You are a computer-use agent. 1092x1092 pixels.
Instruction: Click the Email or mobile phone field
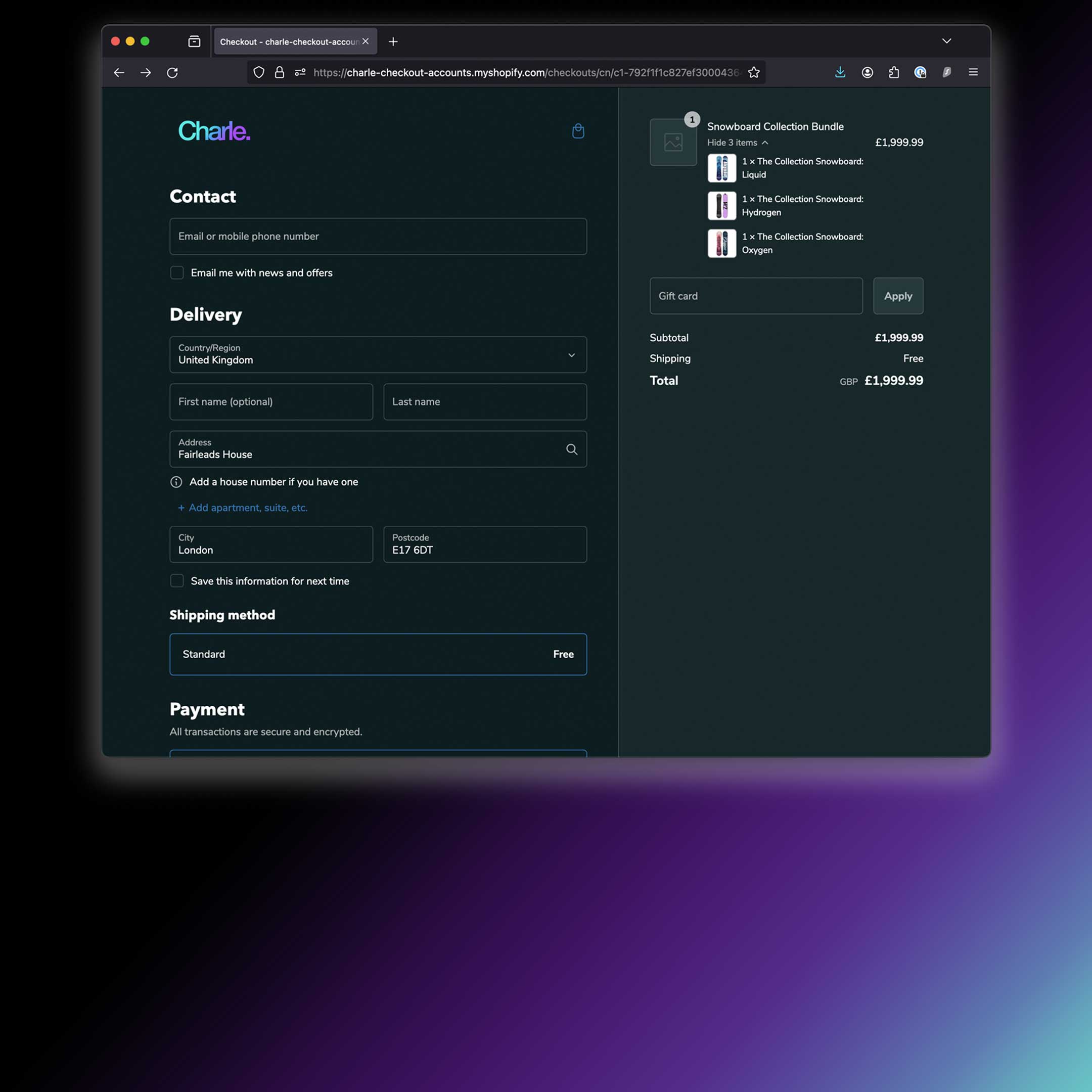click(378, 236)
